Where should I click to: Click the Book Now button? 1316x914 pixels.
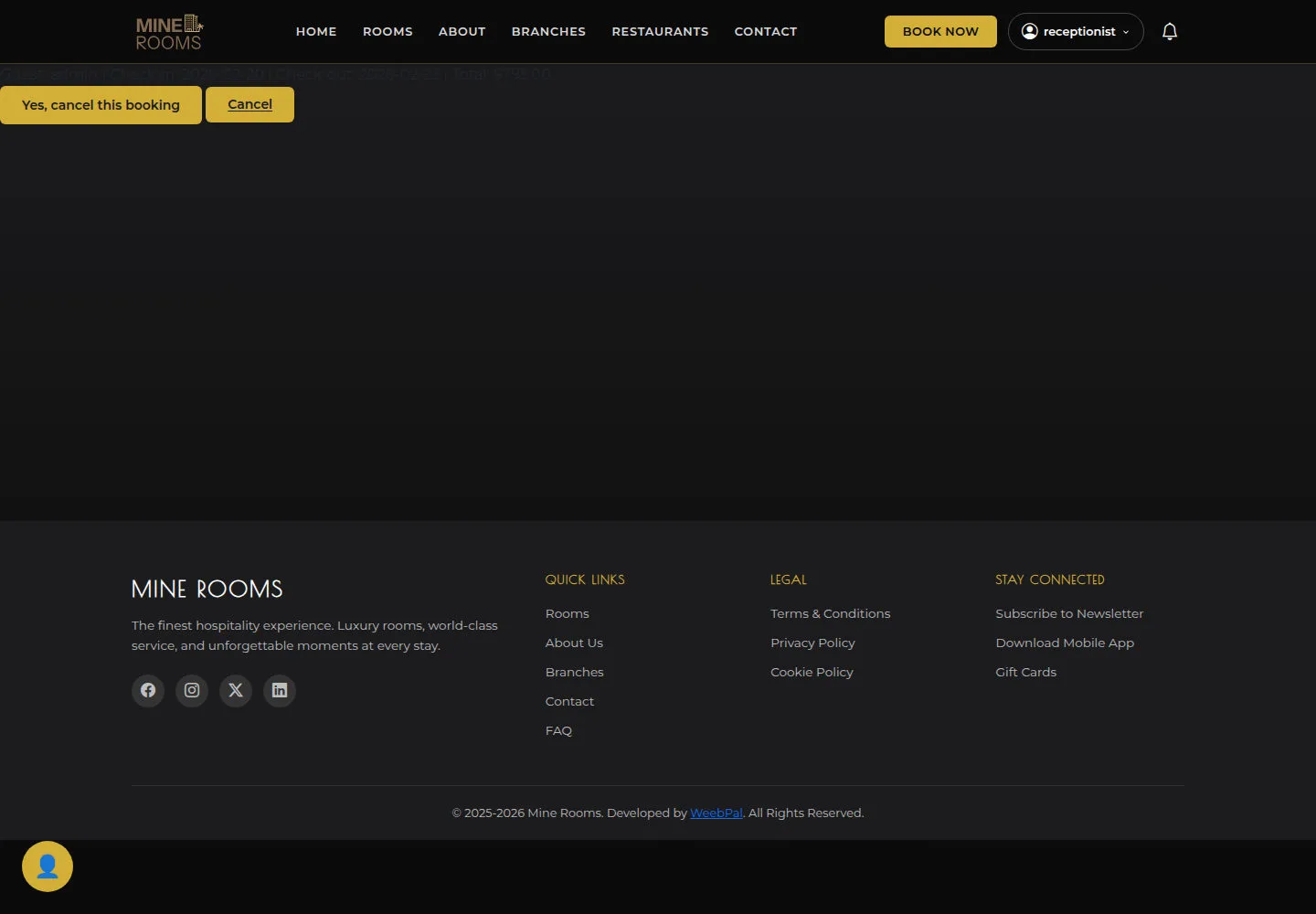[940, 32]
